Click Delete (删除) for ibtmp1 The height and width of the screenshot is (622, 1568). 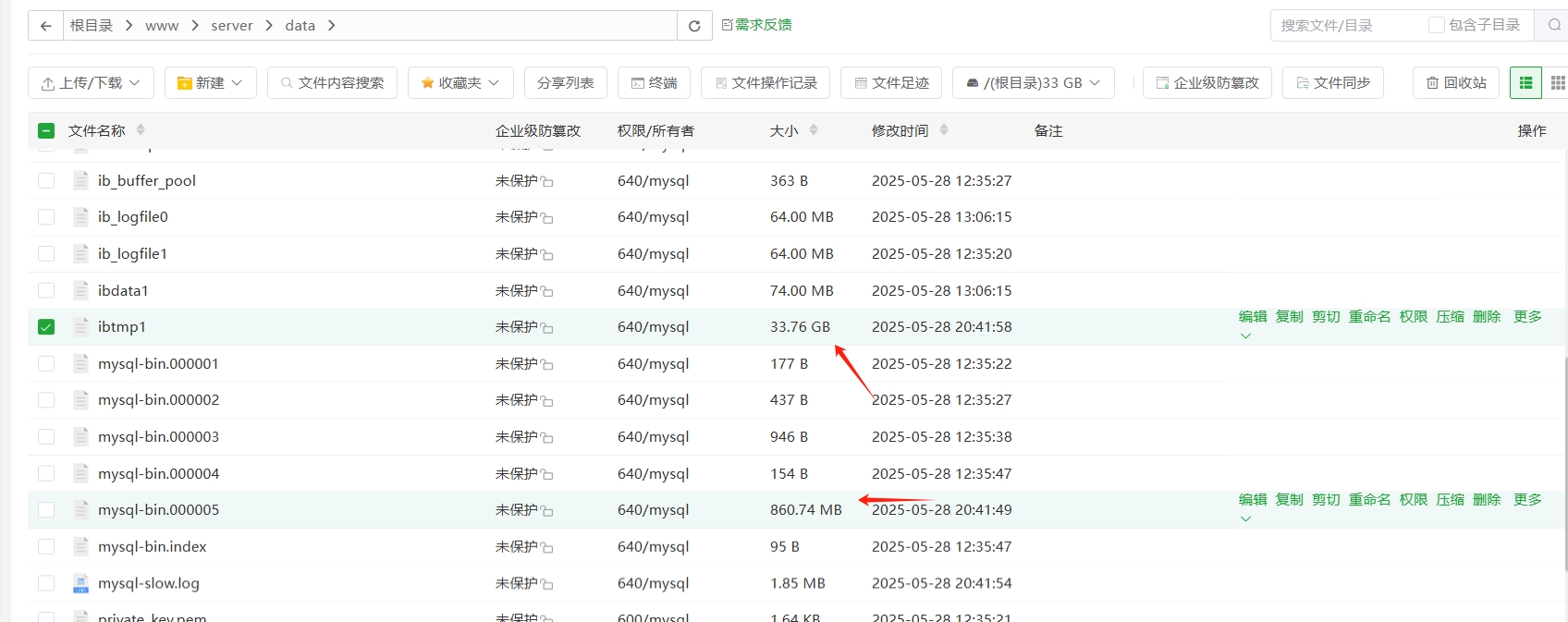click(x=1487, y=317)
